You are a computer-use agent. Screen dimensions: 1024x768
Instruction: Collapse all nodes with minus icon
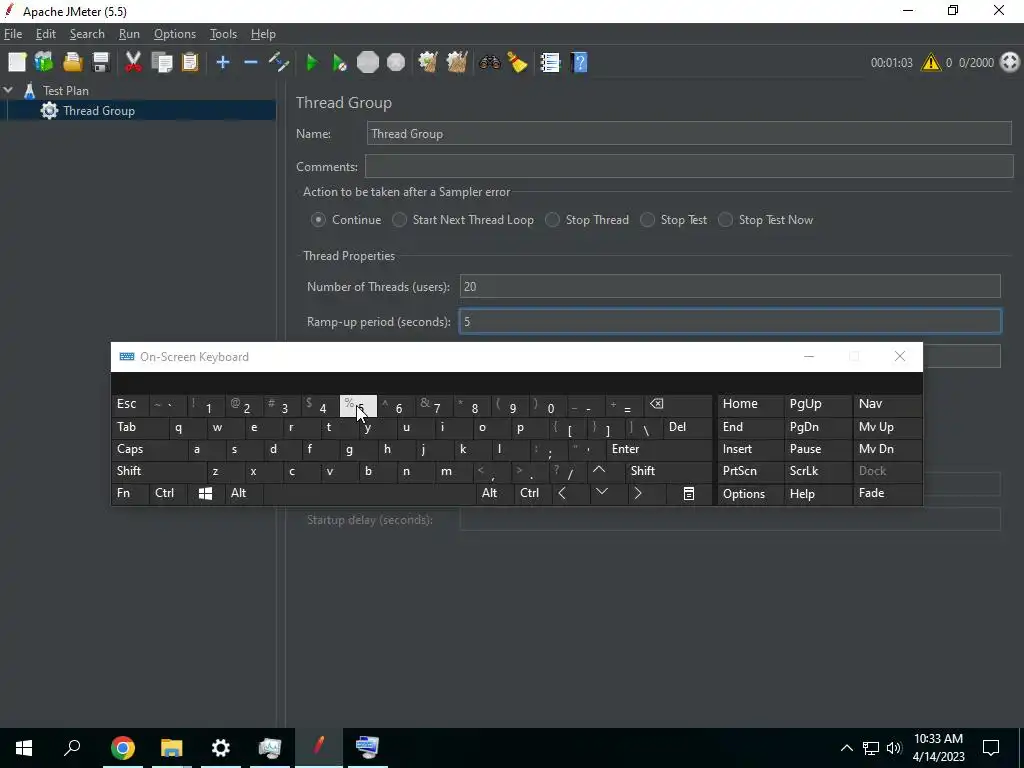pyautogui.click(x=251, y=63)
